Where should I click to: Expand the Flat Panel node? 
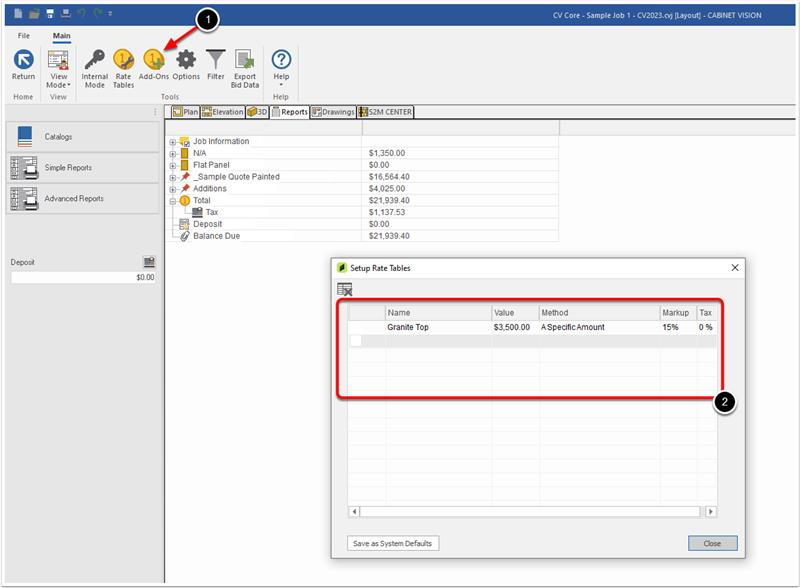point(172,165)
